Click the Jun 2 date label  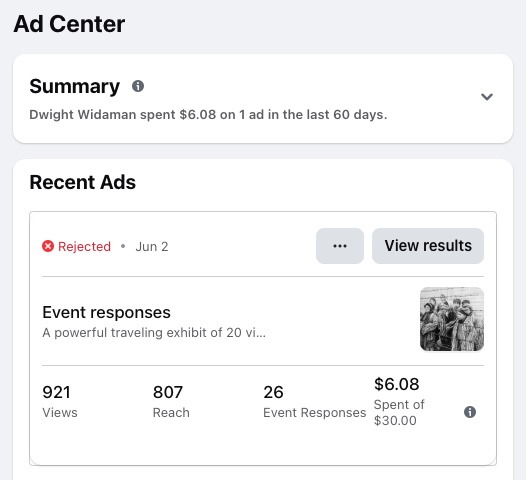coord(152,247)
